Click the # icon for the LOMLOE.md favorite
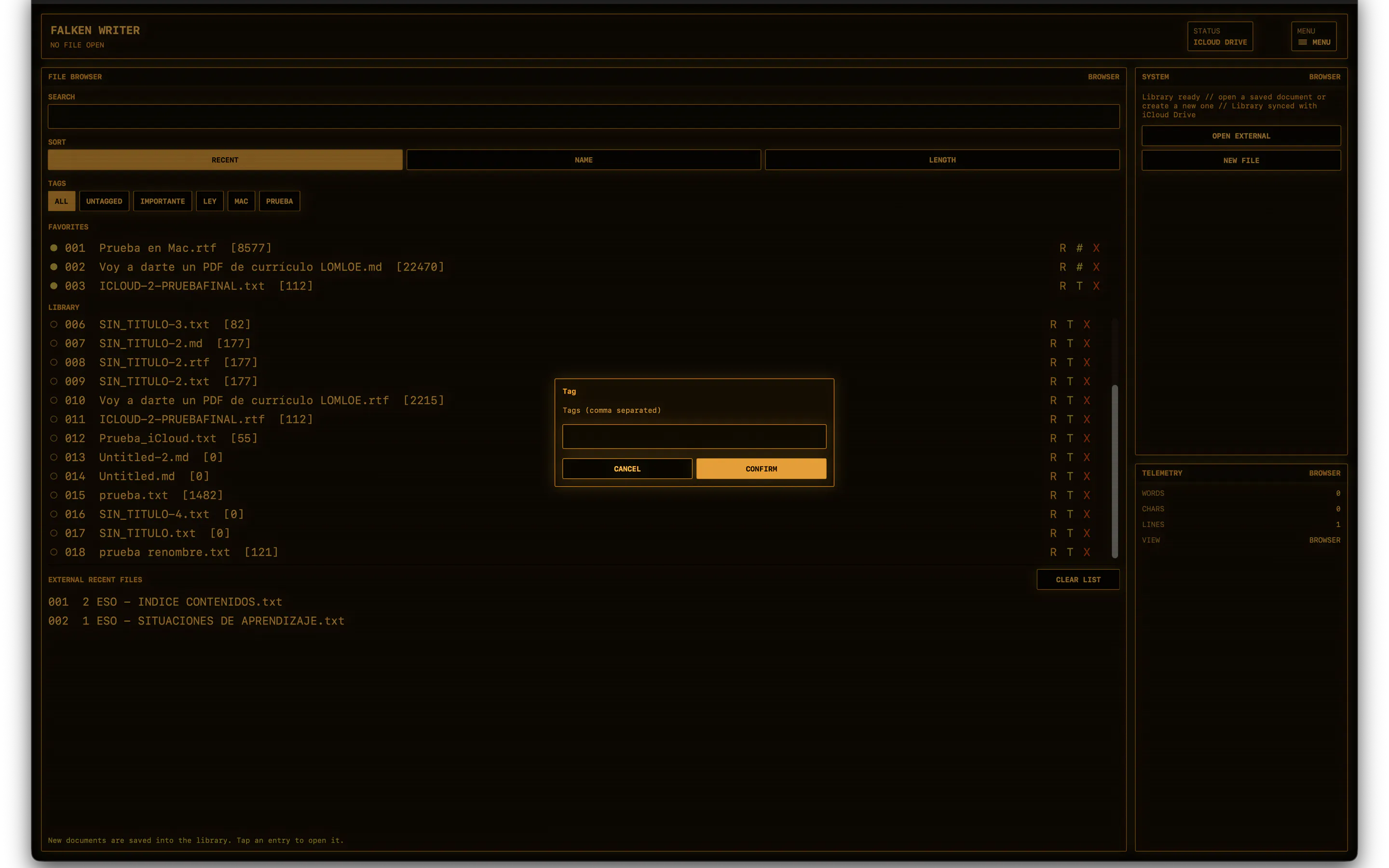1389x868 pixels. click(1079, 267)
